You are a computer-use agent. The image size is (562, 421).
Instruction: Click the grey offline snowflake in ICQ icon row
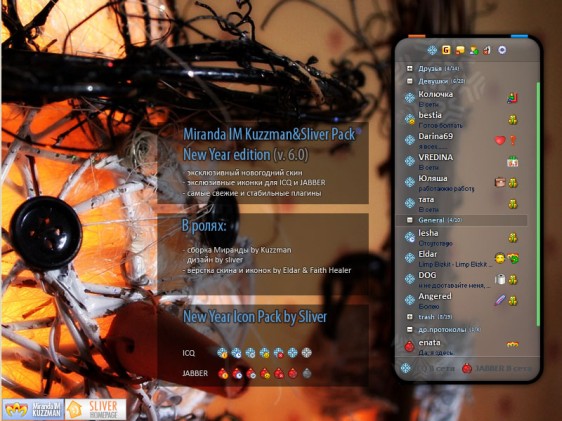pyautogui.click(x=306, y=353)
